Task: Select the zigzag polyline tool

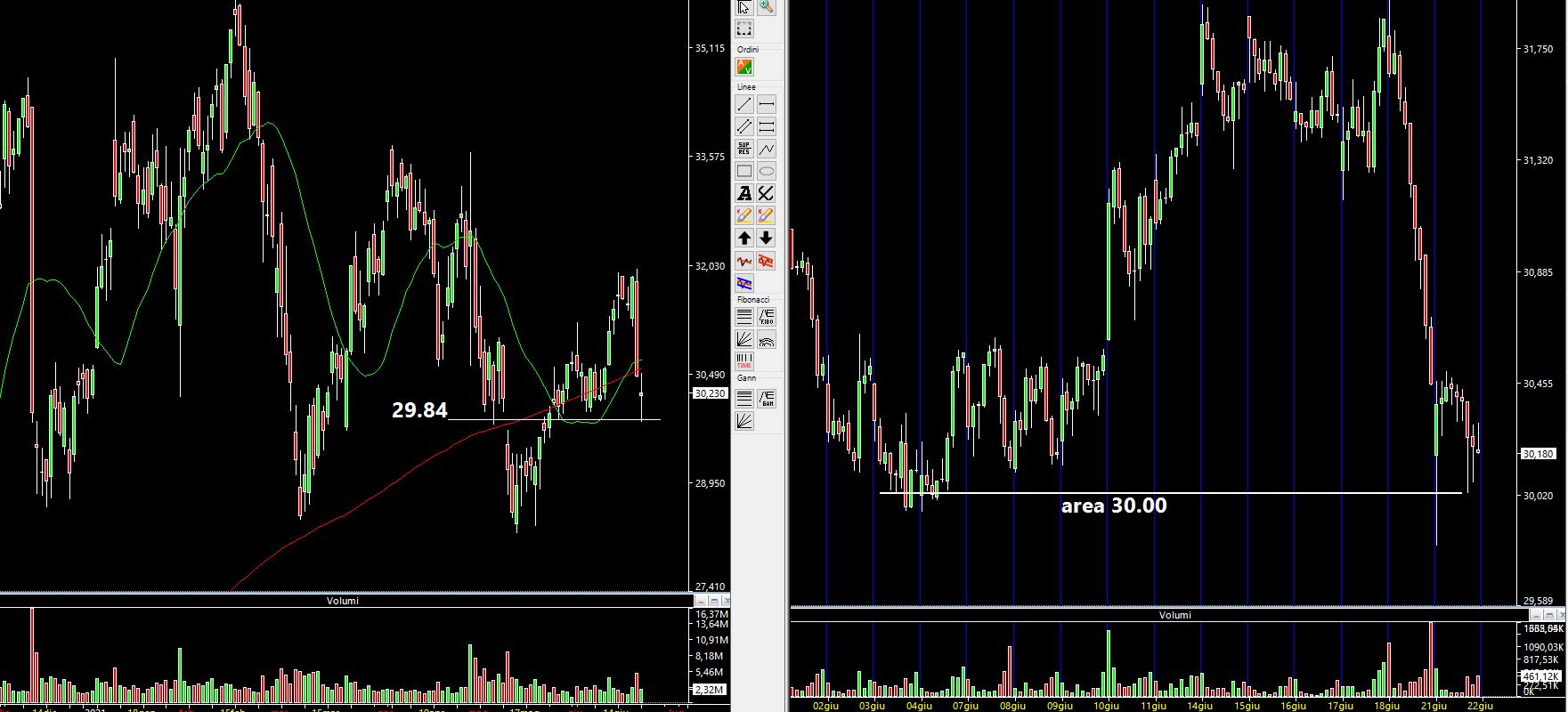Action: (767, 149)
